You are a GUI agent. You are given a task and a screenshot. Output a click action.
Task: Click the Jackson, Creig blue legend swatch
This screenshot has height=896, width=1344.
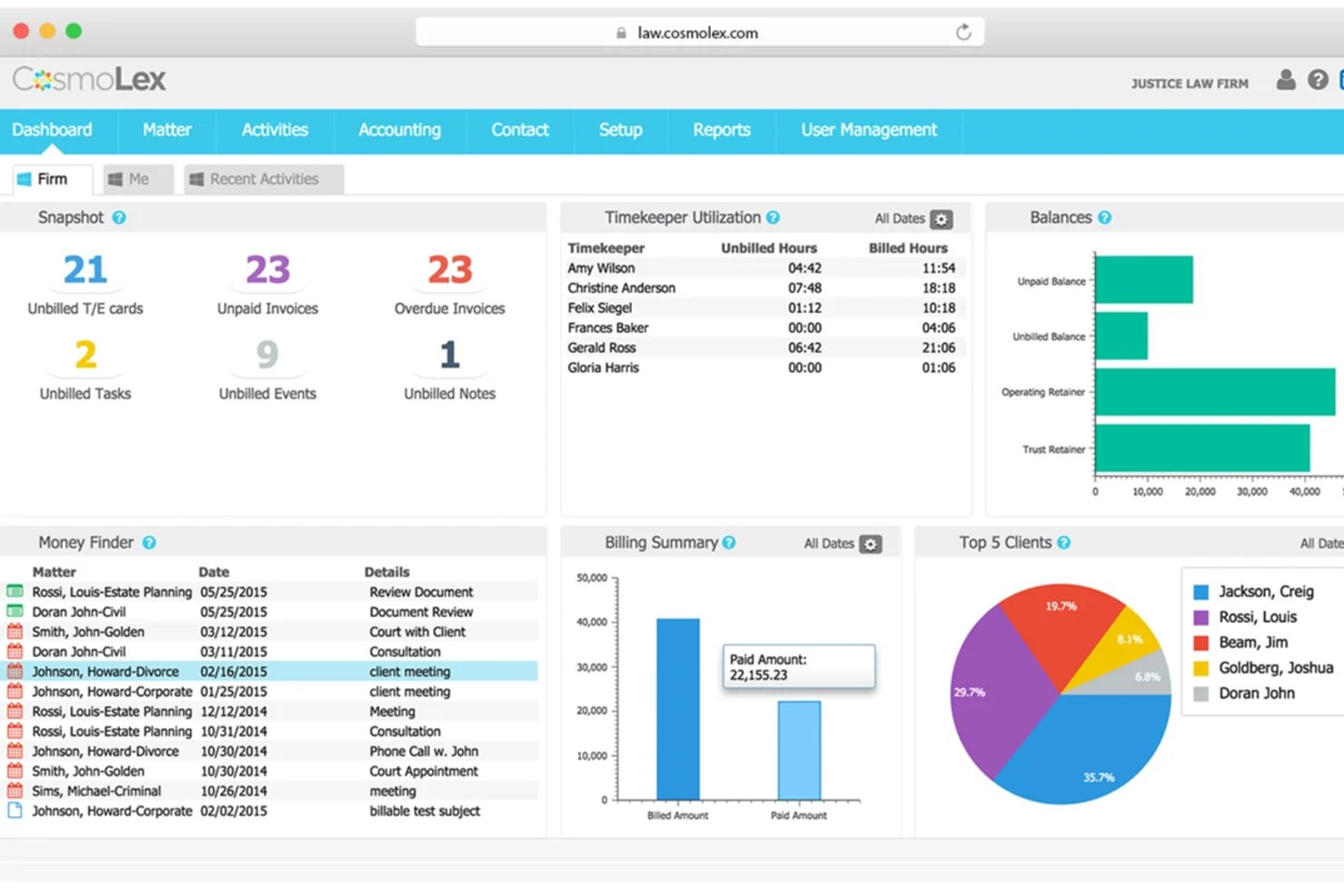(1201, 592)
